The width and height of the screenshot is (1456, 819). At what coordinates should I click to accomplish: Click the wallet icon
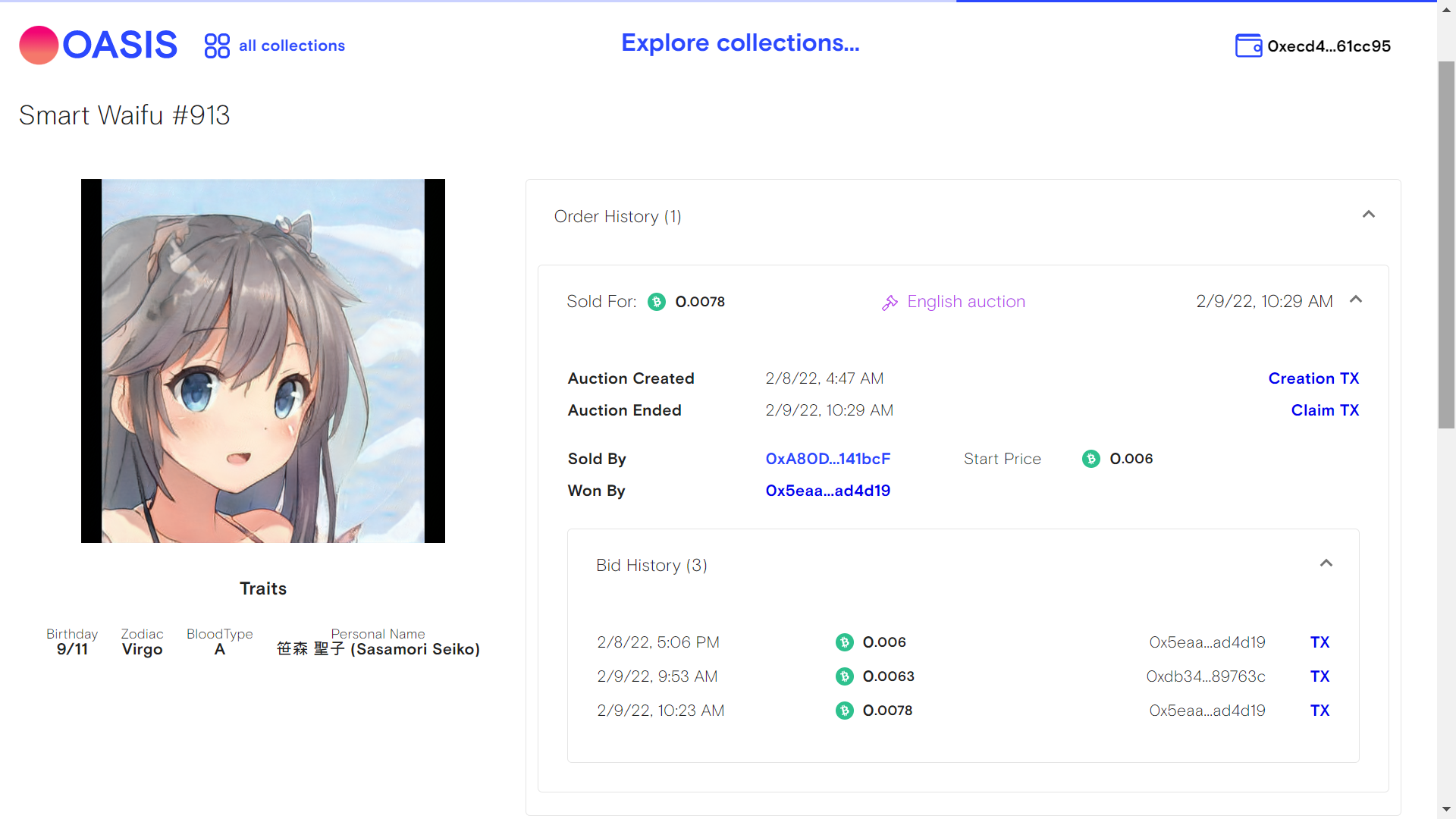coord(1248,45)
